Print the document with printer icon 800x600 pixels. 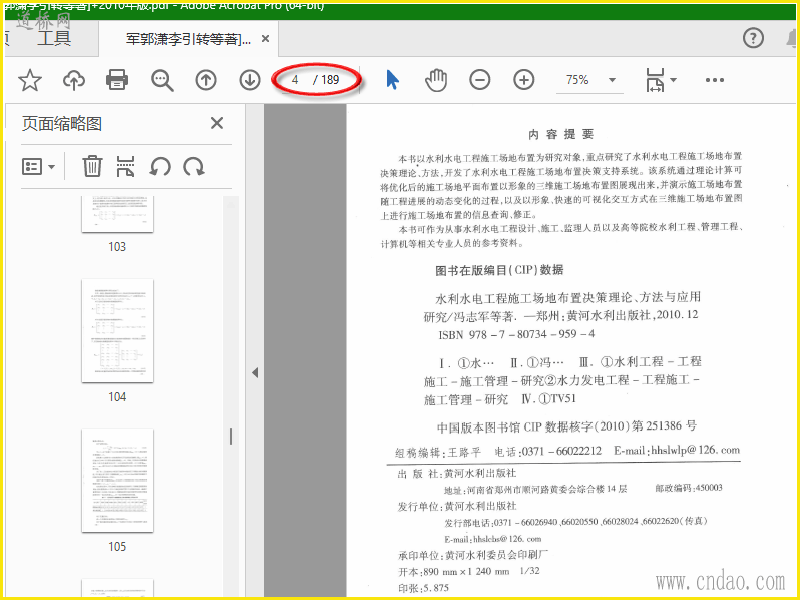pos(117,80)
